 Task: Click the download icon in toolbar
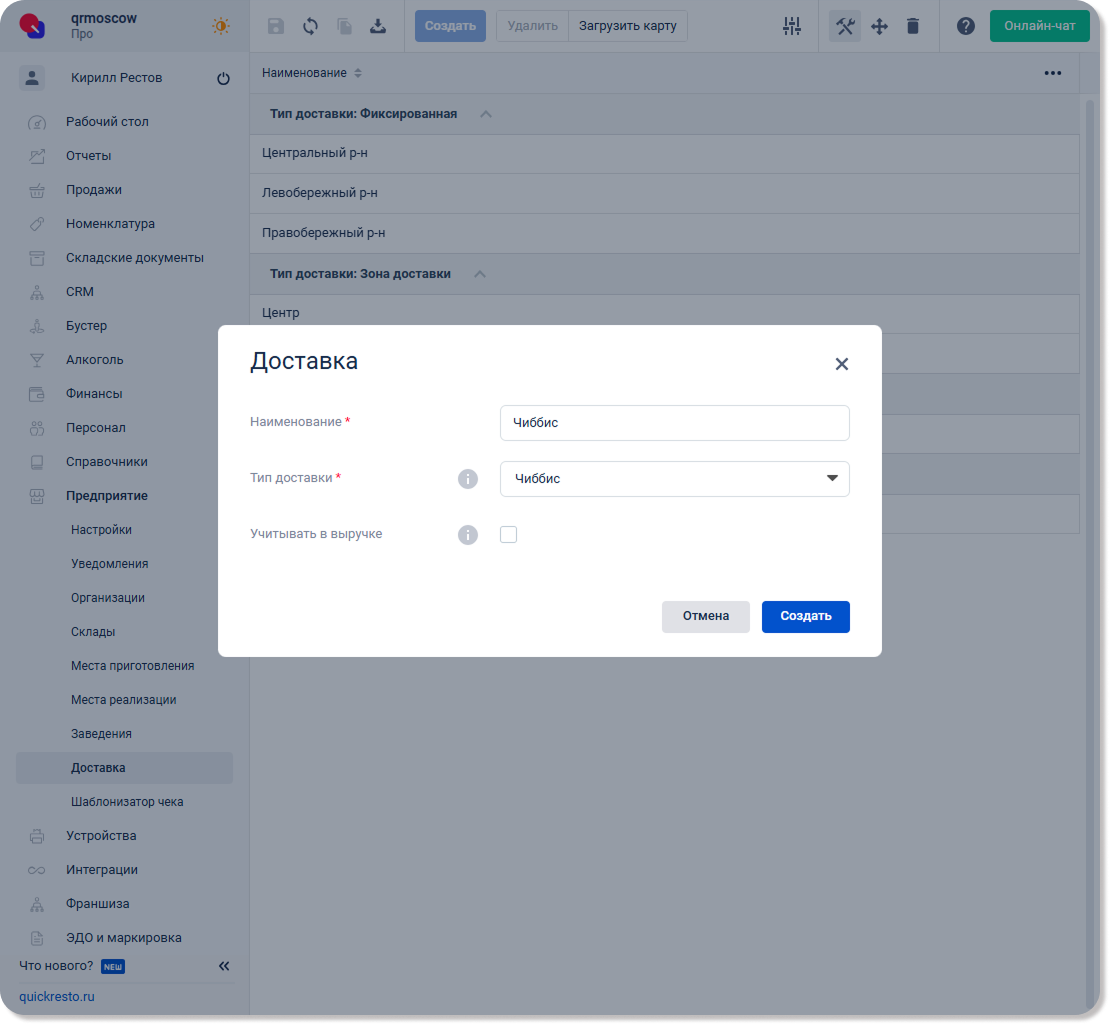pos(378,26)
